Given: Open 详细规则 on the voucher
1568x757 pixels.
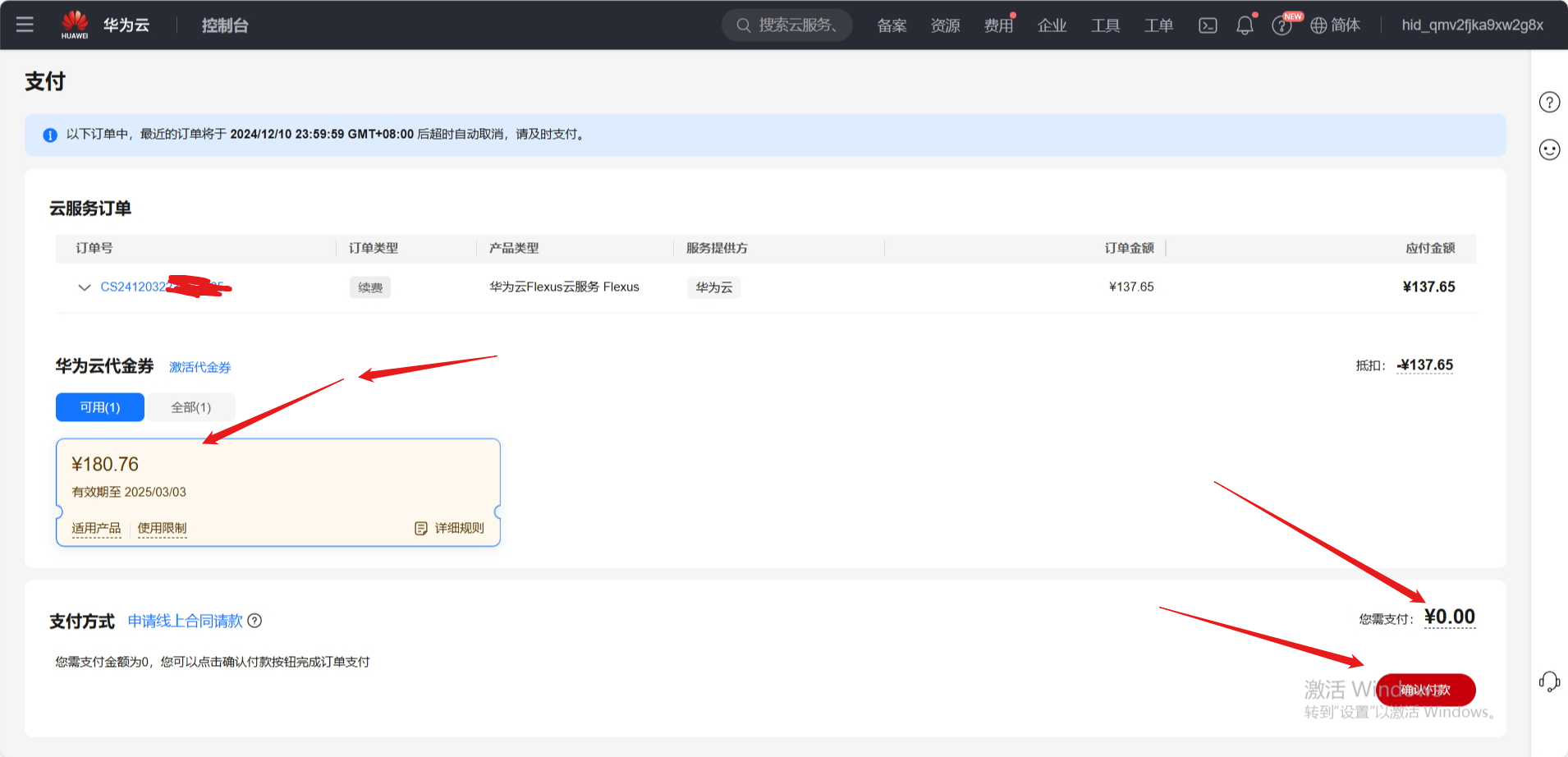Looking at the screenshot, I should coord(450,528).
